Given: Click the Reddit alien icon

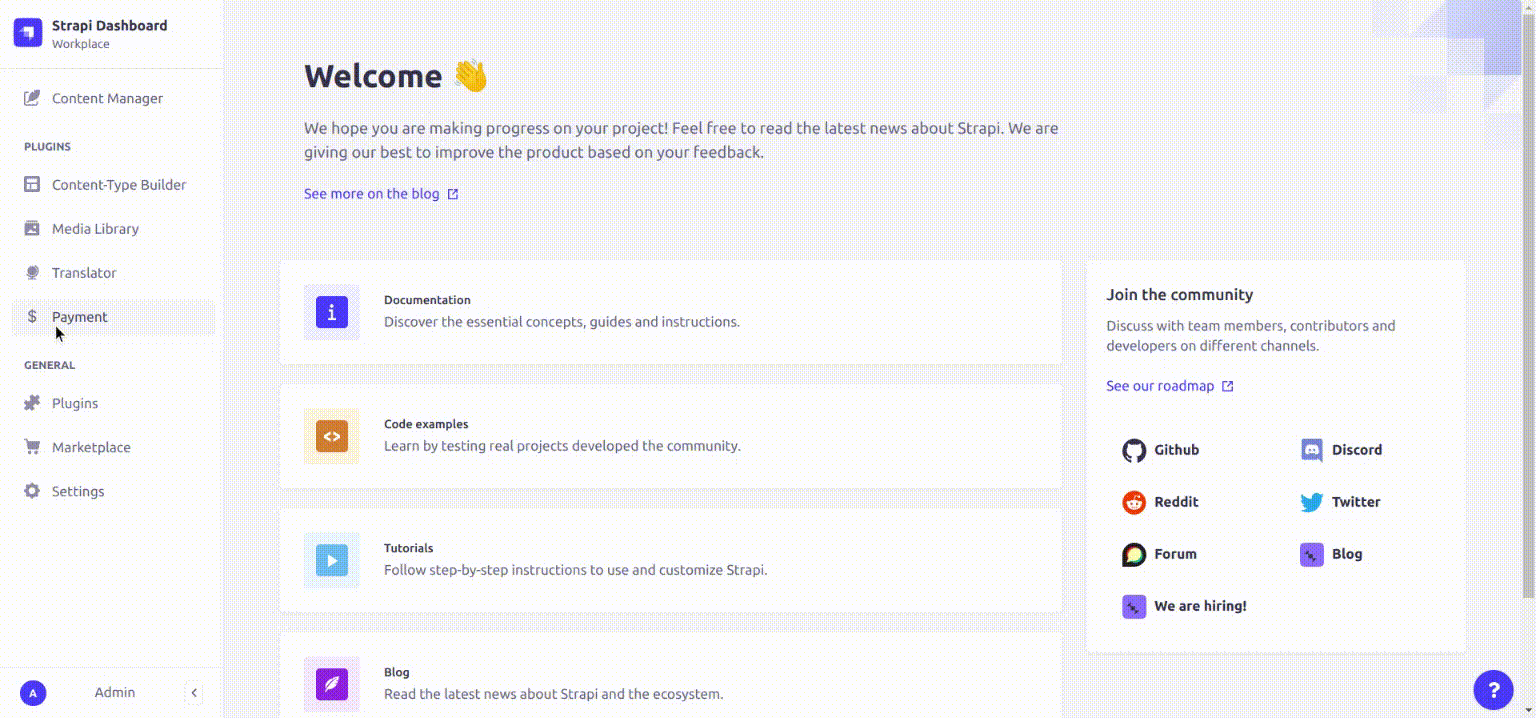Looking at the screenshot, I should (1134, 502).
